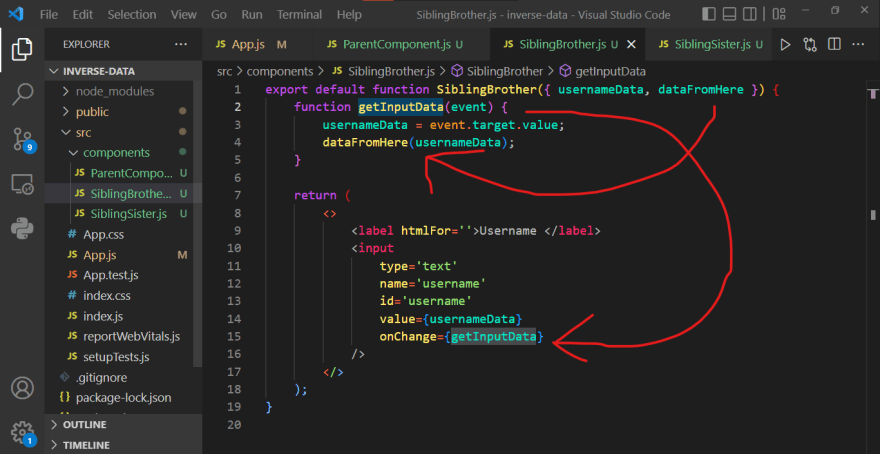The height and width of the screenshot is (454, 880).
Task: Open the Go menu
Action: point(219,15)
